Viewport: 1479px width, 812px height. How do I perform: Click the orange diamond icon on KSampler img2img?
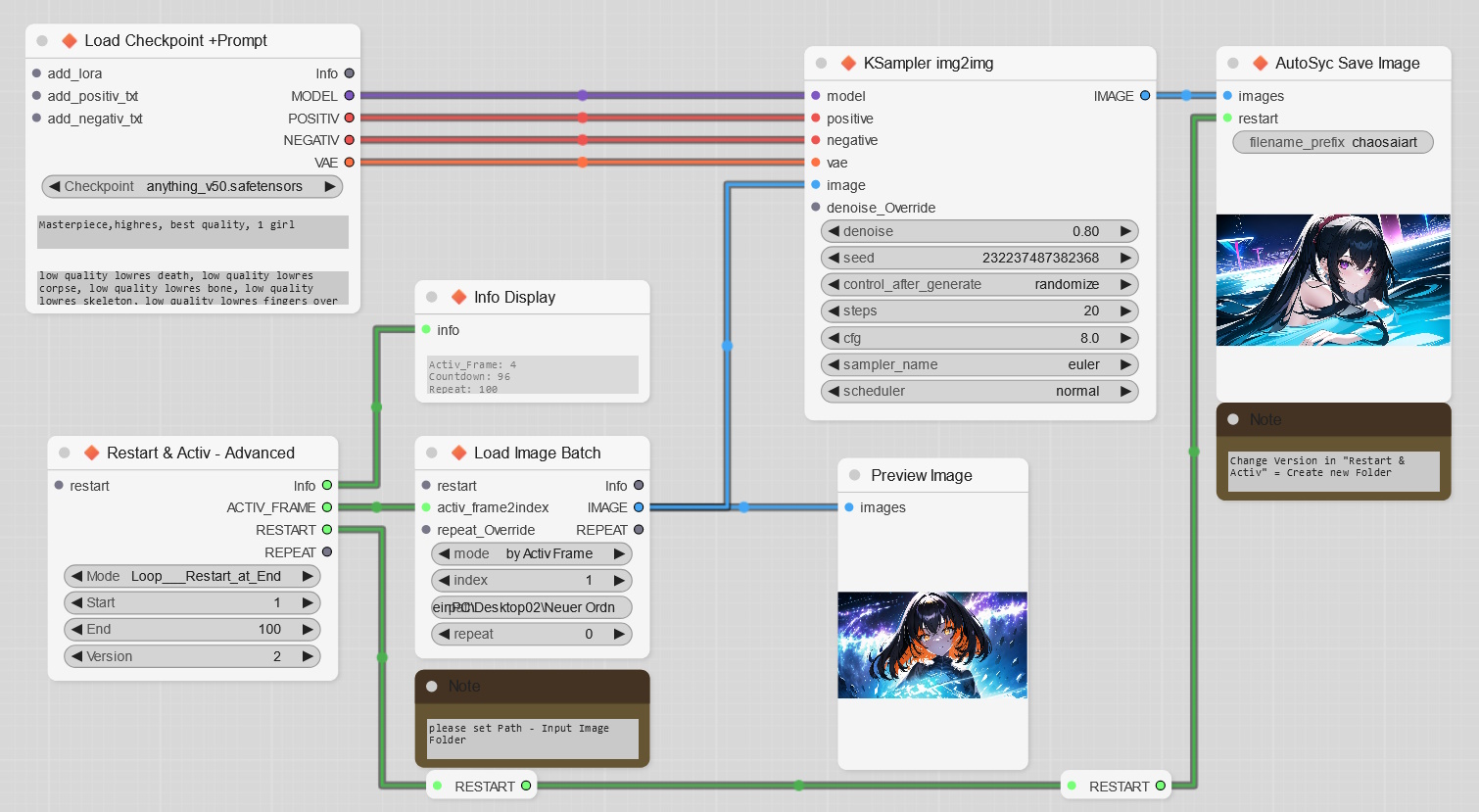(x=848, y=64)
